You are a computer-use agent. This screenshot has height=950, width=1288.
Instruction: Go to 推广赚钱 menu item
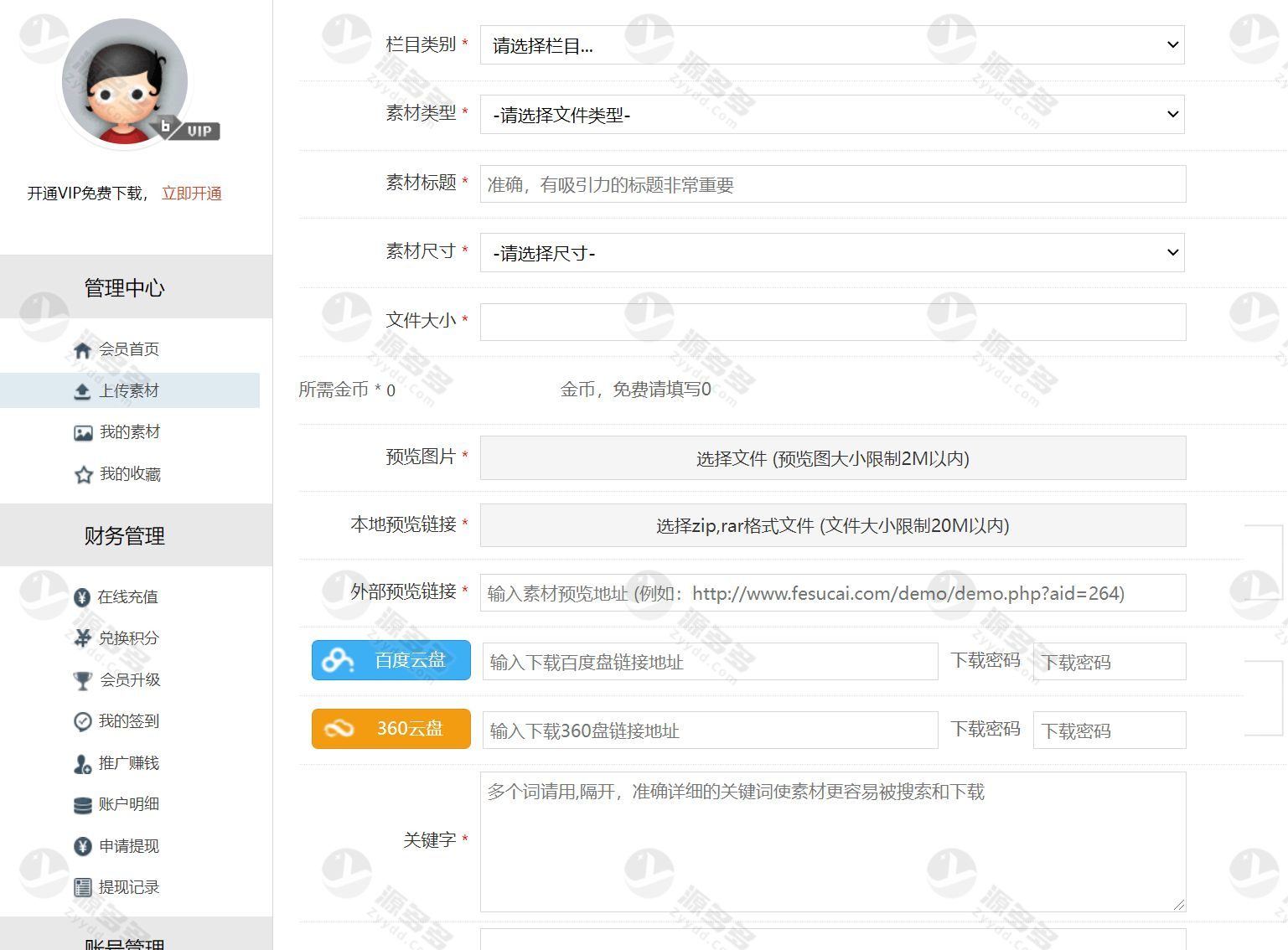(x=128, y=763)
